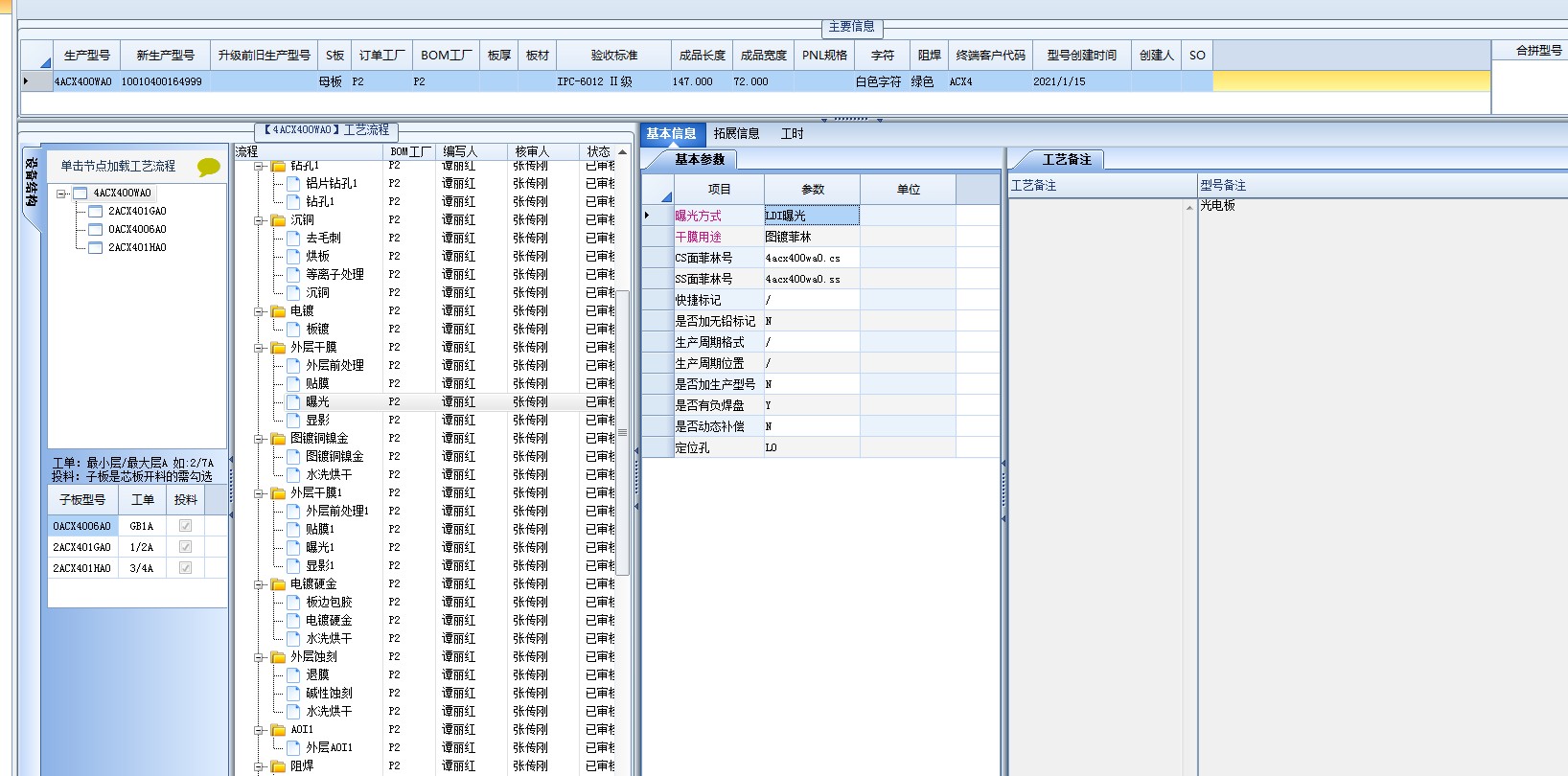Toggle 投料 checkbox for 2ACX401GA0
This screenshot has height=776, width=1568.
(185, 547)
